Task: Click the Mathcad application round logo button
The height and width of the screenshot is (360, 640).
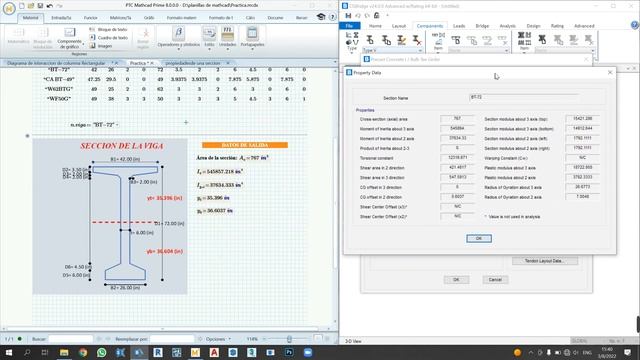Action: [x=9, y=8]
